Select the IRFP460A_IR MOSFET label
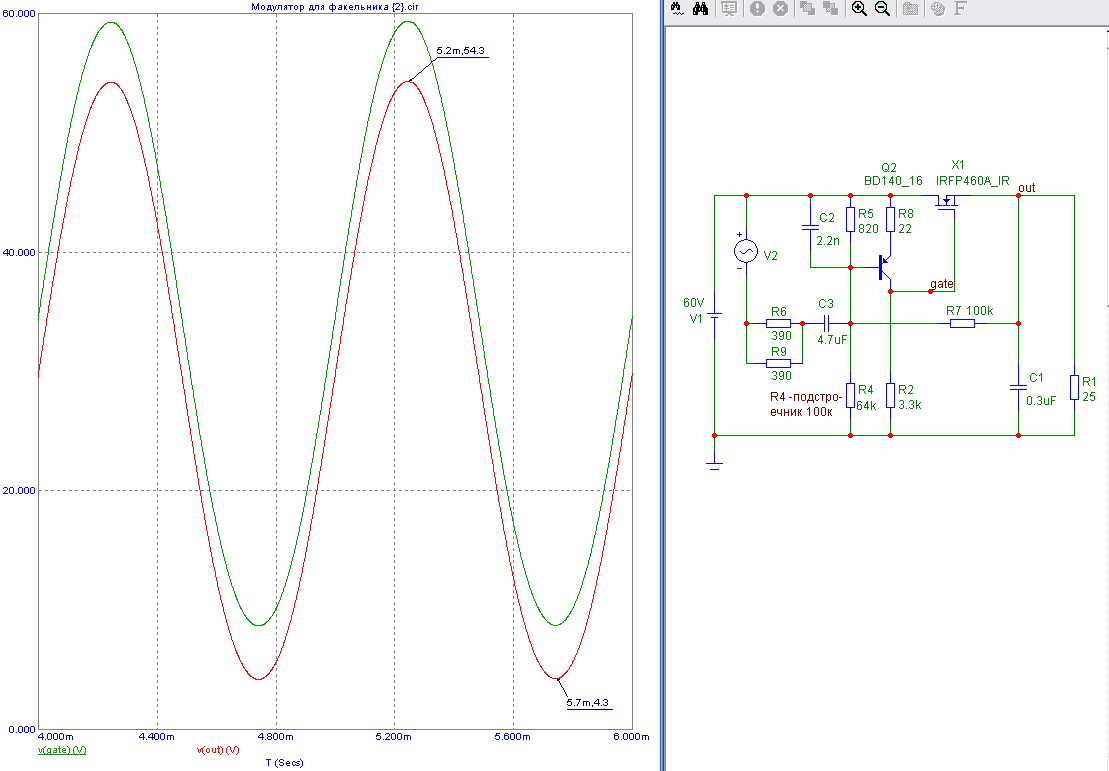Viewport: 1109px width, 771px height. (x=972, y=181)
